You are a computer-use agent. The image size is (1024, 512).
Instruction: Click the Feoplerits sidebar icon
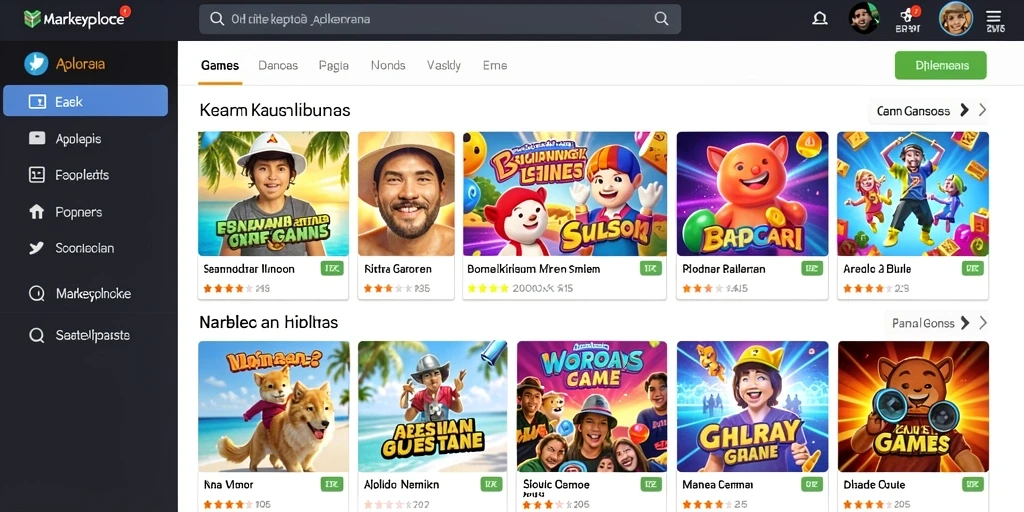coord(37,174)
